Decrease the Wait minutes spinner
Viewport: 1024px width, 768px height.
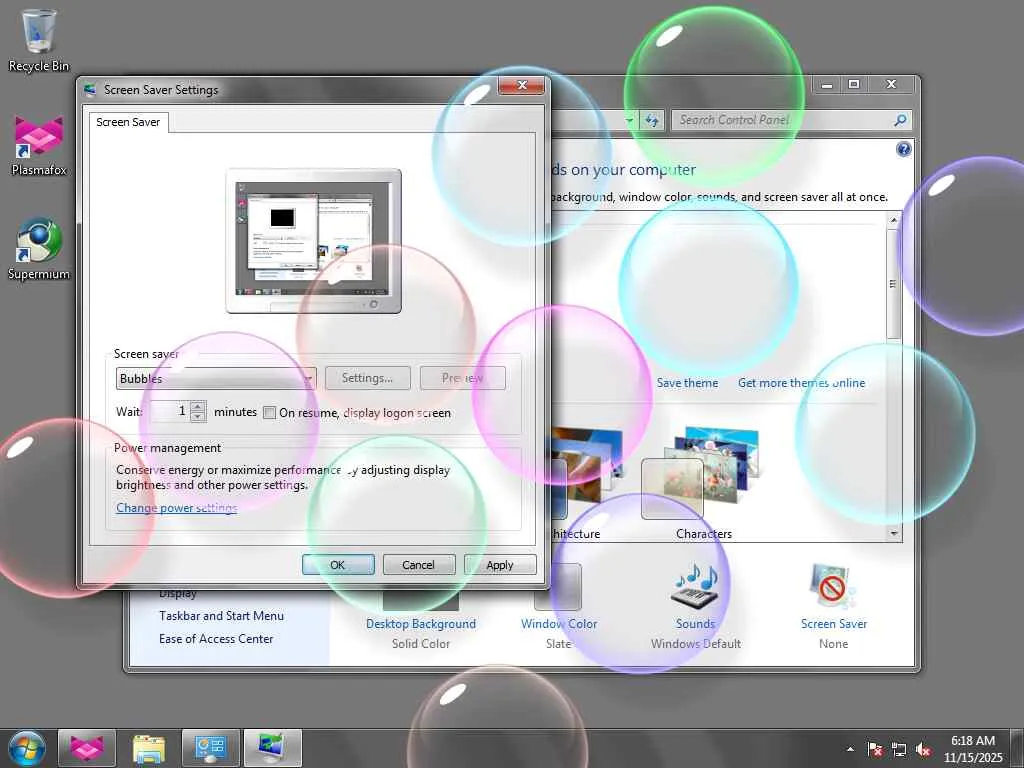tap(199, 417)
